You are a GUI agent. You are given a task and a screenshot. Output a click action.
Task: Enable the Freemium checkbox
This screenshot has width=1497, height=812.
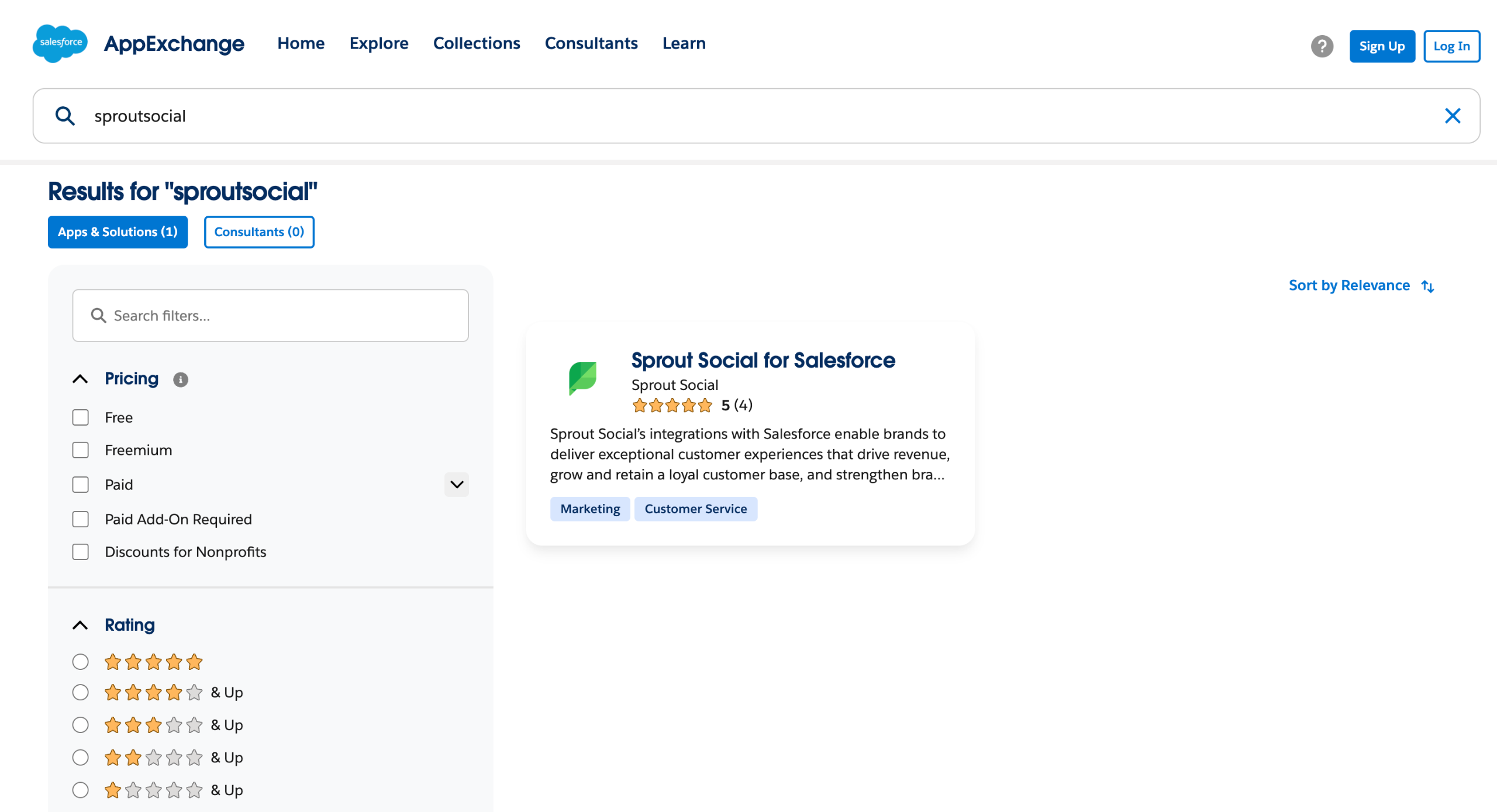[80, 450]
